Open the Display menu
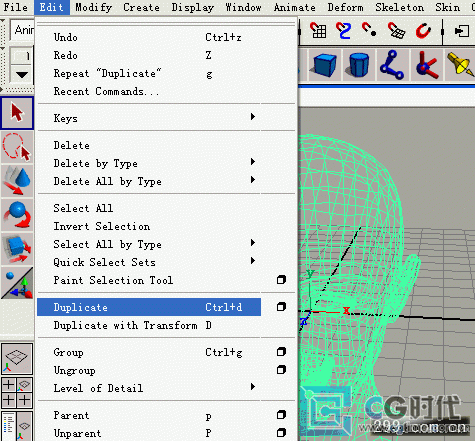This screenshot has width=475, height=441. 193,7
